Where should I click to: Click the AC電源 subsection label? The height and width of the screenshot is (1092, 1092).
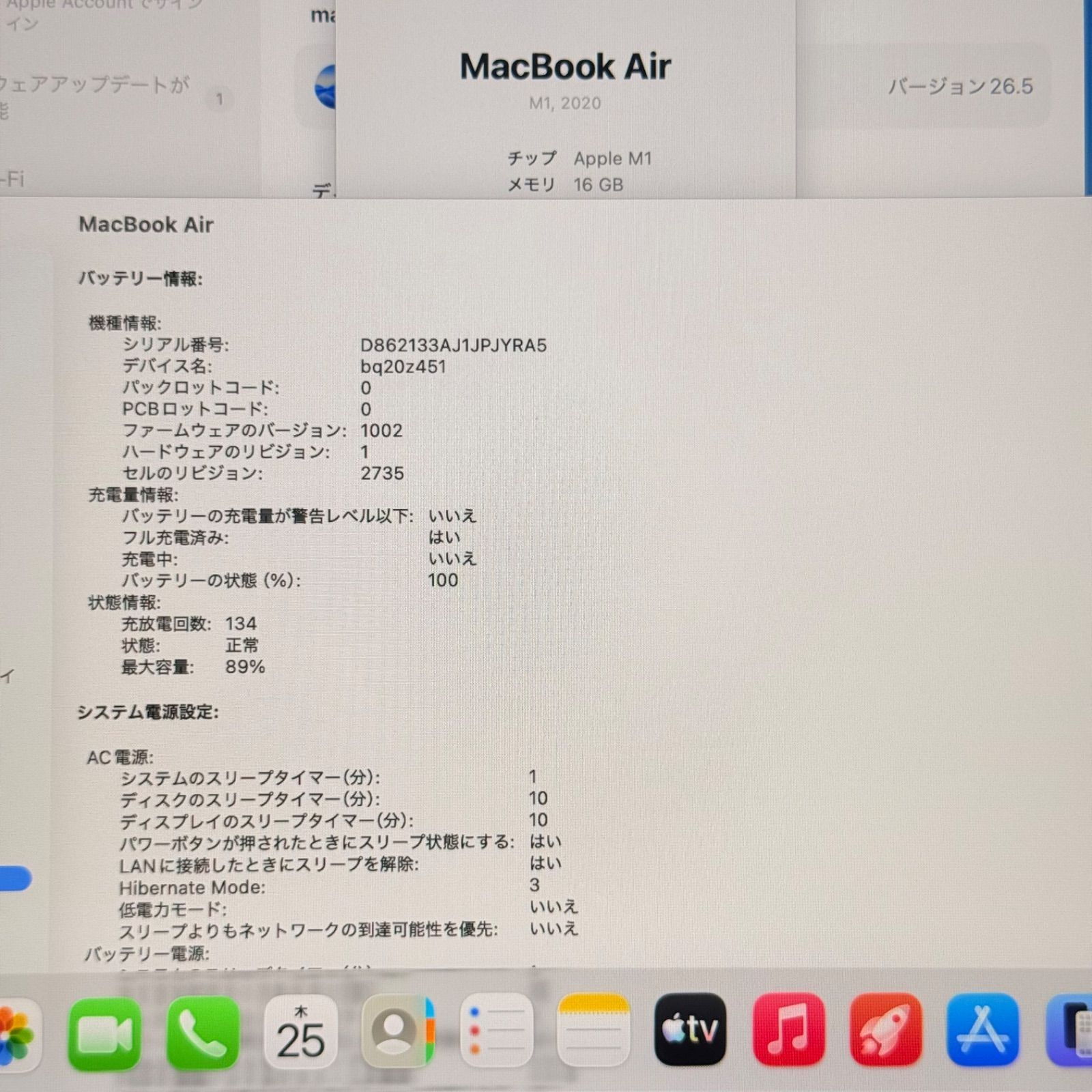tap(119, 757)
